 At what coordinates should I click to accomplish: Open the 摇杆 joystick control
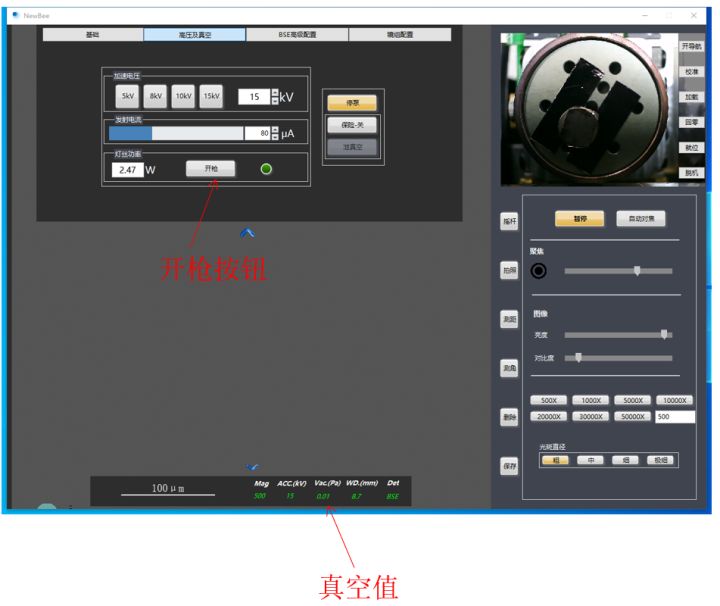click(510, 222)
